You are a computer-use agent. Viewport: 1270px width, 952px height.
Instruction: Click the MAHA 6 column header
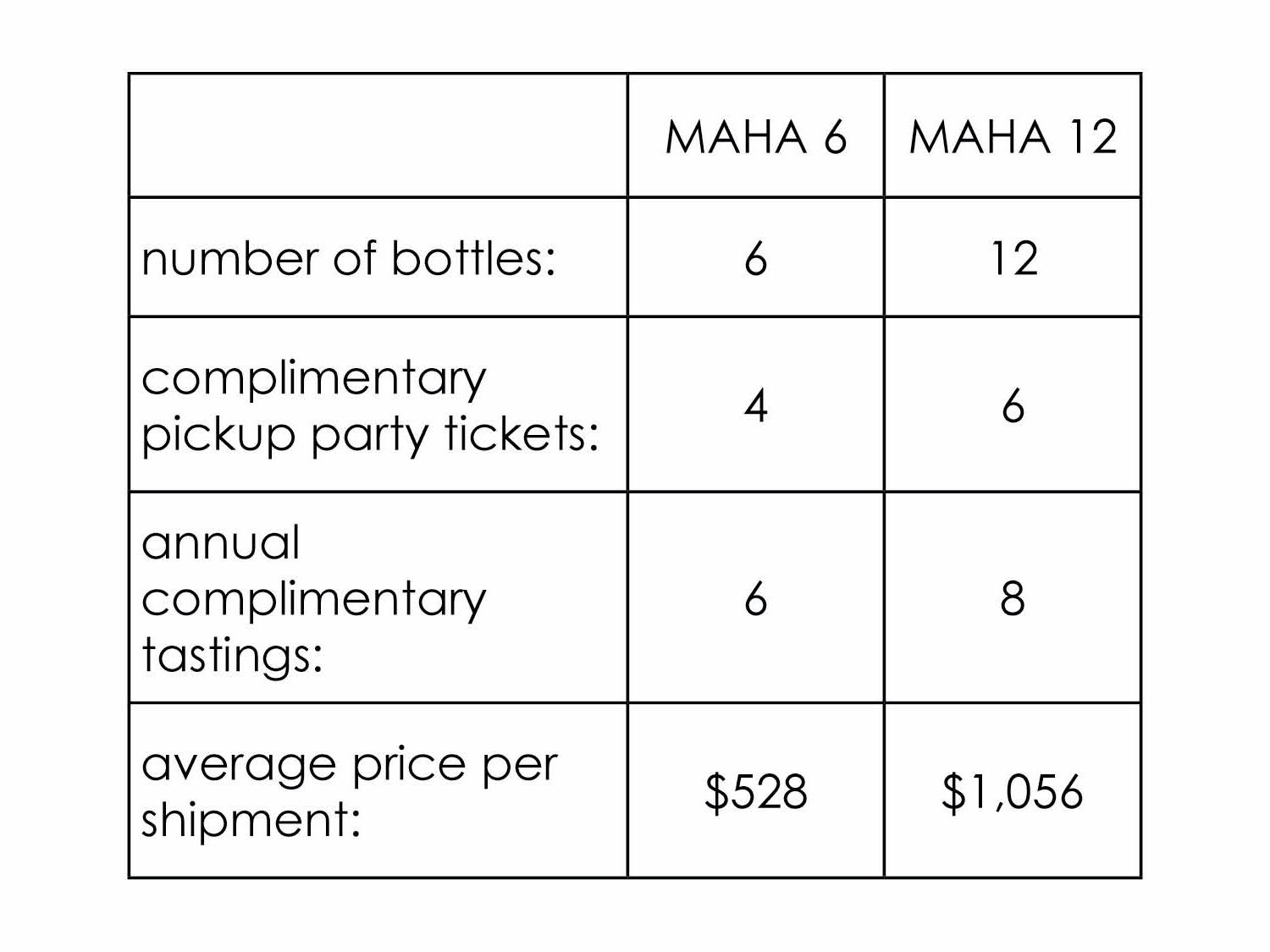(756, 137)
